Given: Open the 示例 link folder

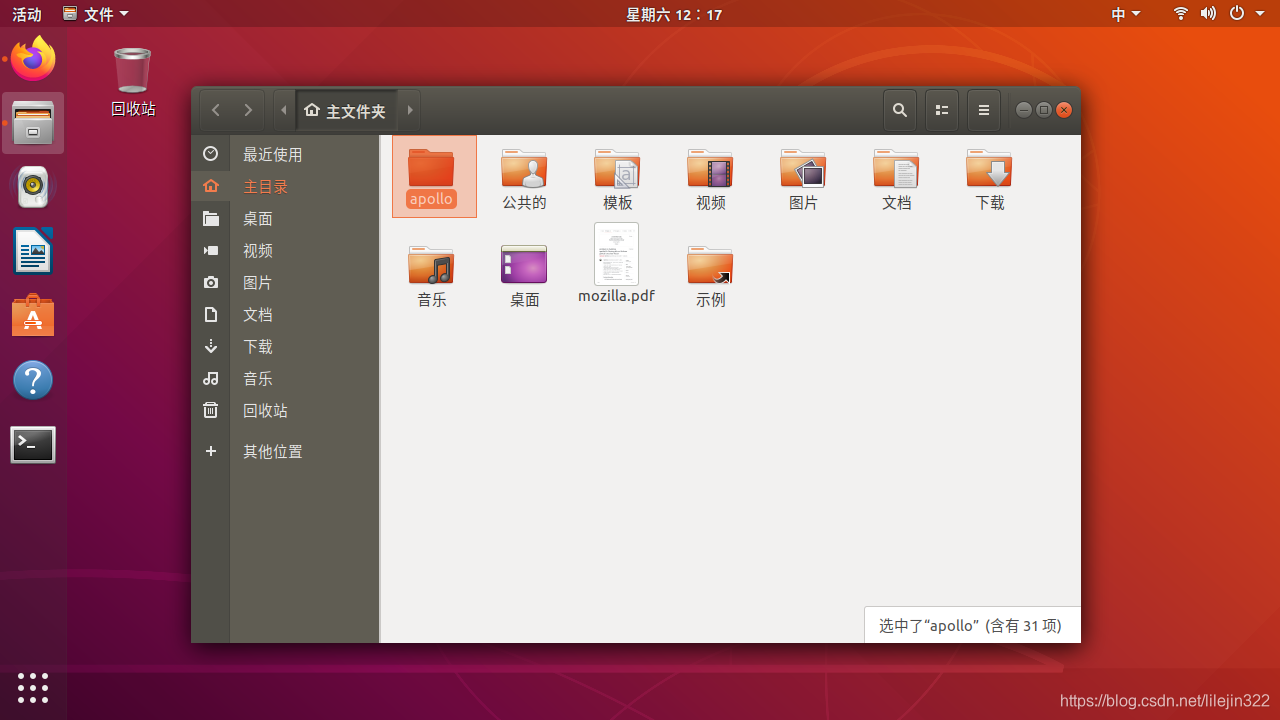Looking at the screenshot, I should tap(710, 265).
